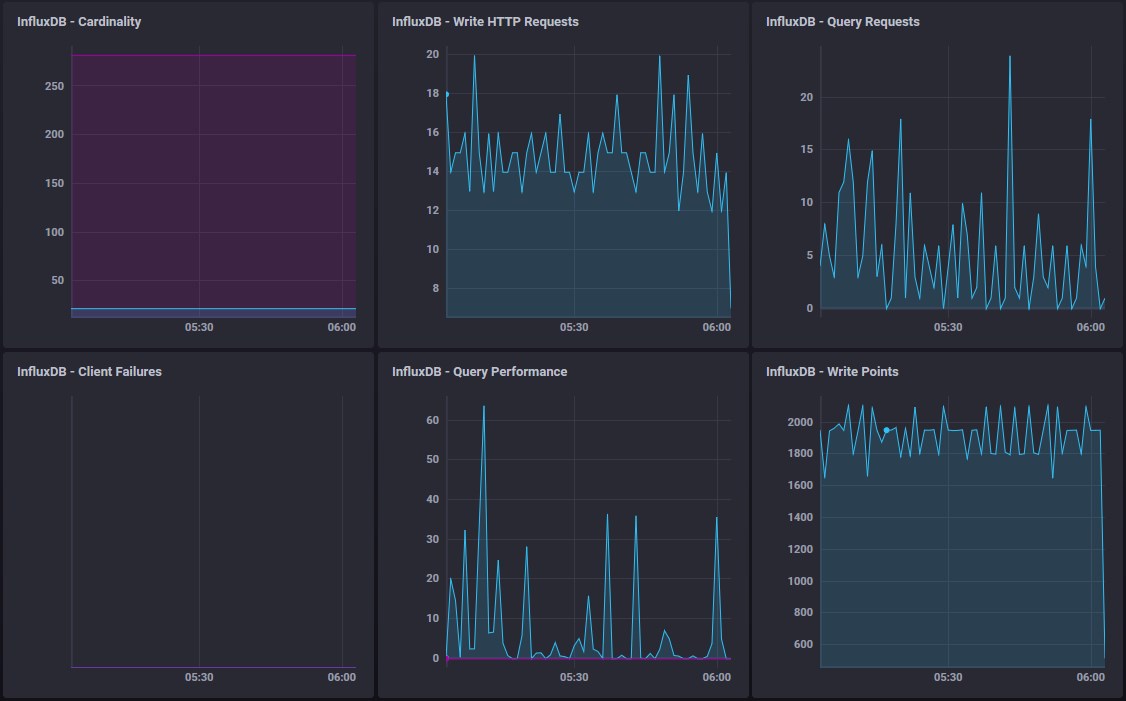Click the empty Client Failures graph area
Viewport: 1126px width, 701px height.
click(x=213, y=531)
